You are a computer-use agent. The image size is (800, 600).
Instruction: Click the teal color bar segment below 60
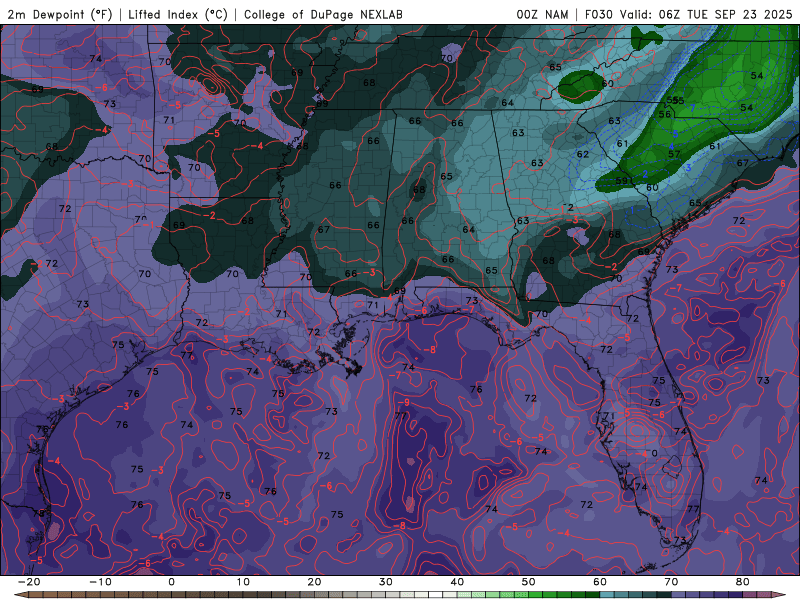[x=607, y=595]
